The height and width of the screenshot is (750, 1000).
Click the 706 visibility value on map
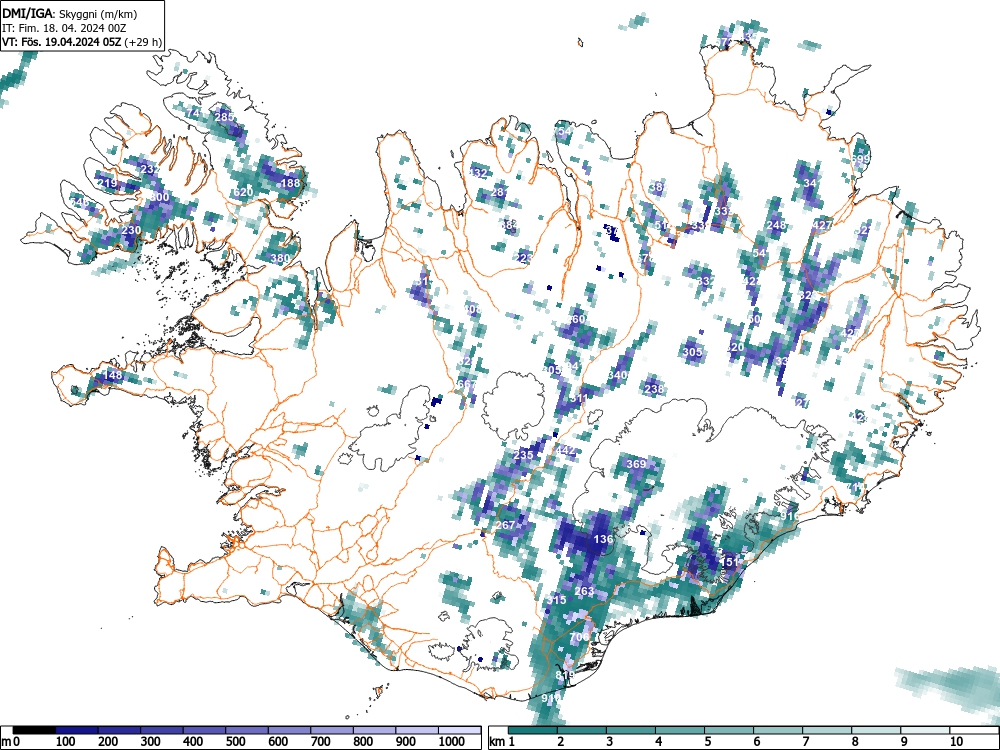pyautogui.click(x=579, y=637)
